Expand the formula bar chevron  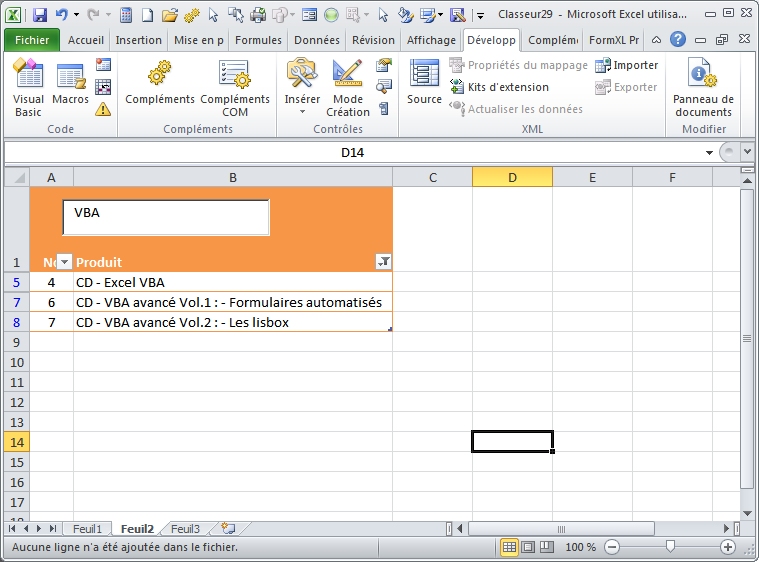pyautogui.click(x=747, y=152)
